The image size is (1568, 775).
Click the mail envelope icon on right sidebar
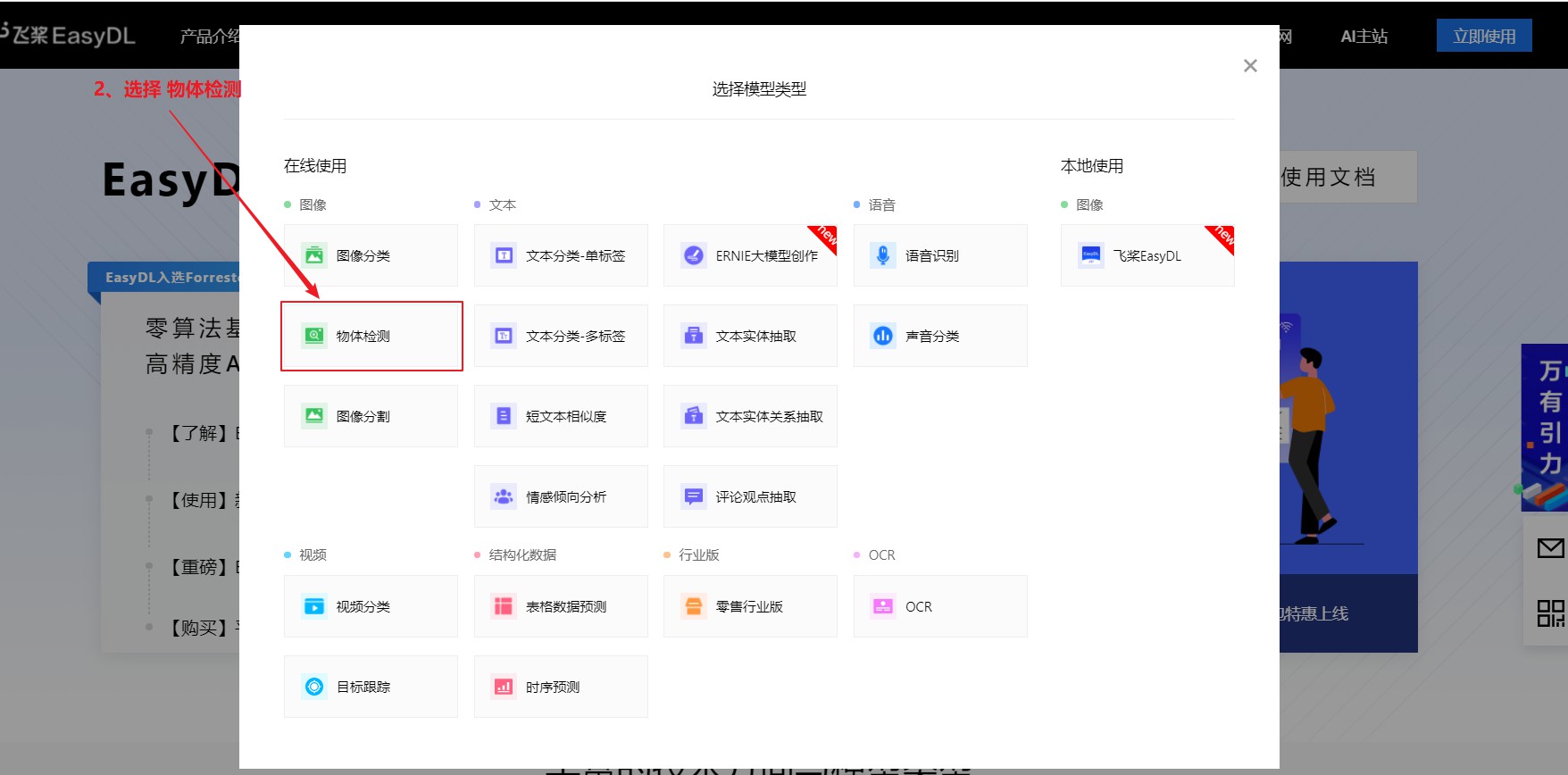point(1550,547)
